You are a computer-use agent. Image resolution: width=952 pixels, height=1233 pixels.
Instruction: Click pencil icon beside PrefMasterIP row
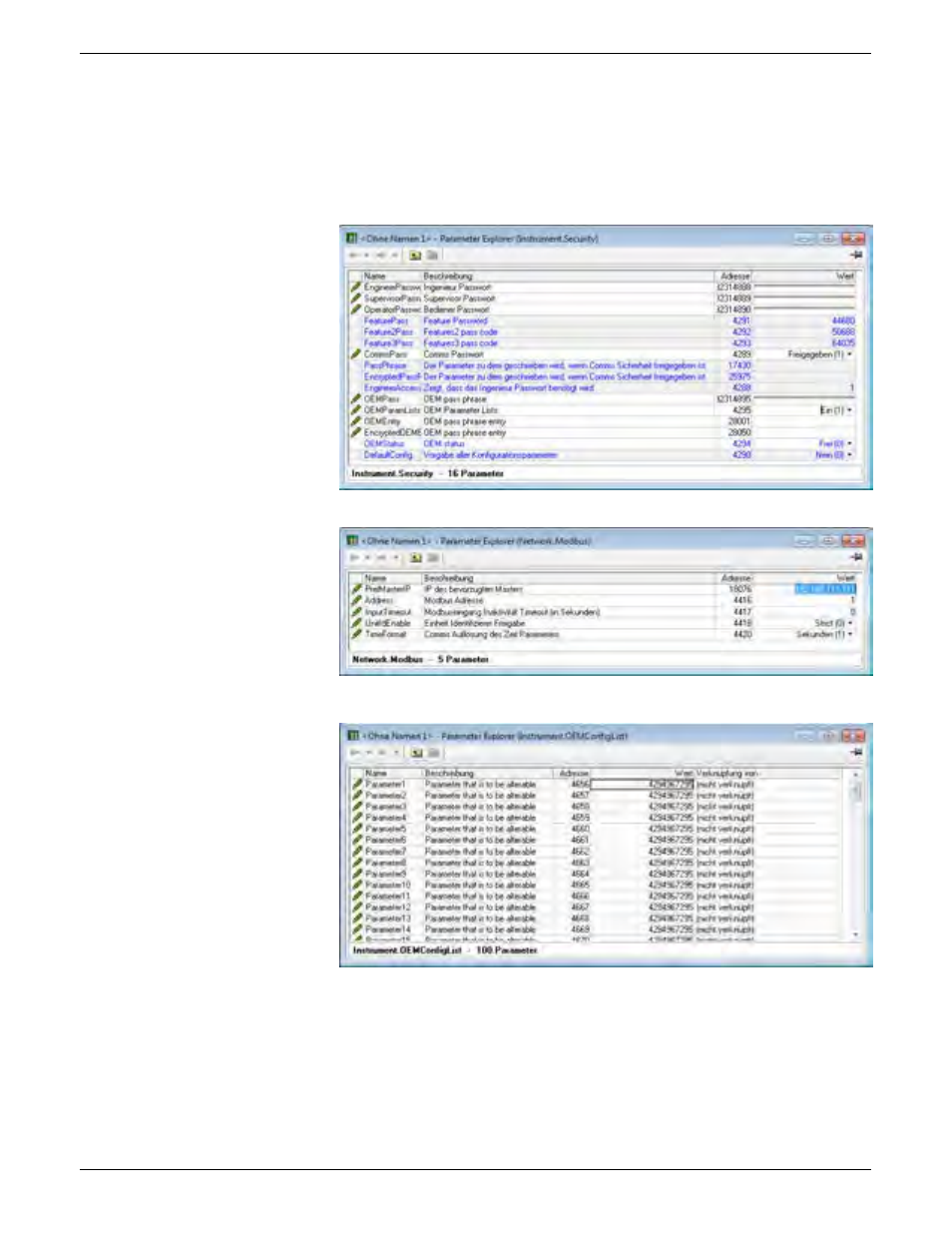(356, 589)
